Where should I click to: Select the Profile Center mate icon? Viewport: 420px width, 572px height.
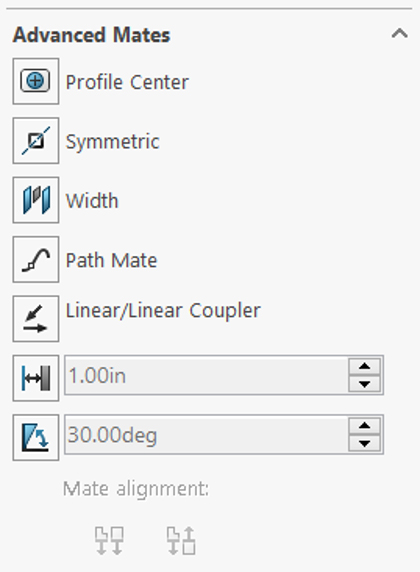coord(36,81)
